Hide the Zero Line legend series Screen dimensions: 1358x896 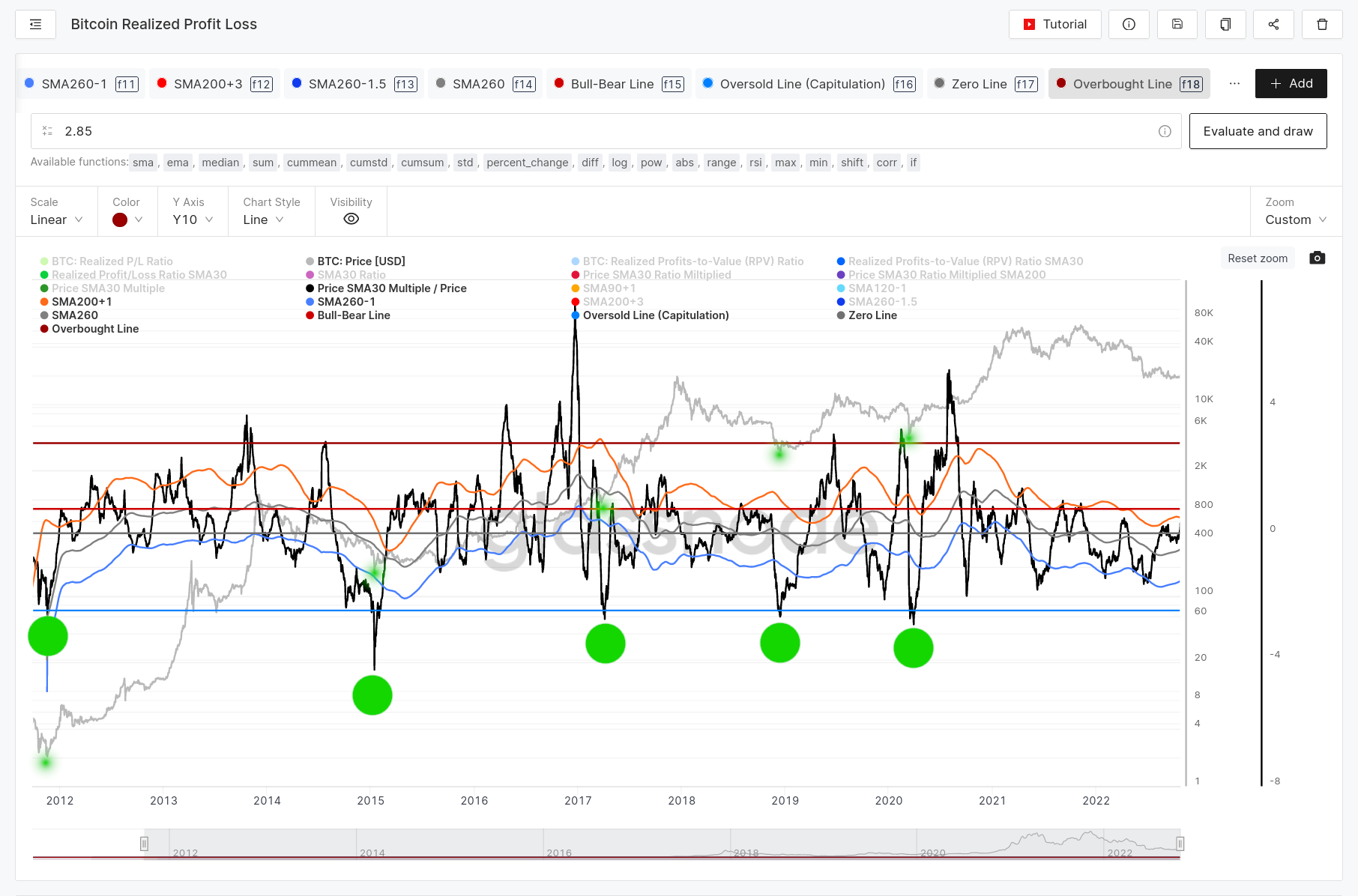(872, 315)
